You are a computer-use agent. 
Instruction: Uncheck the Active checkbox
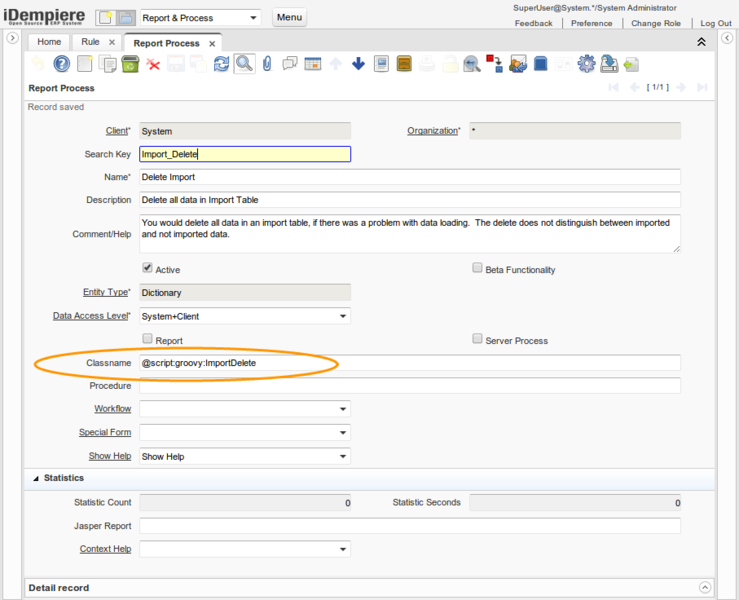point(148,269)
